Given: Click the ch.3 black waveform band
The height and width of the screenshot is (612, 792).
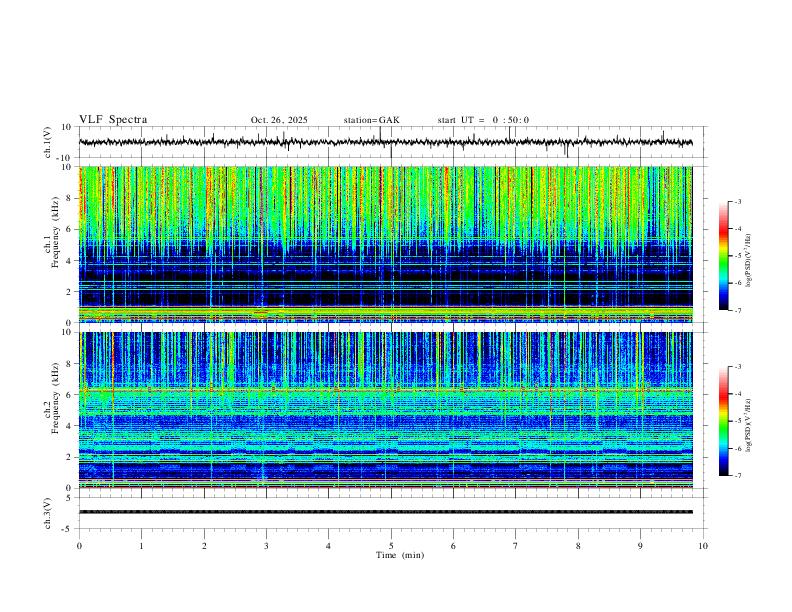Looking at the screenshot, I should click(385, 512).
